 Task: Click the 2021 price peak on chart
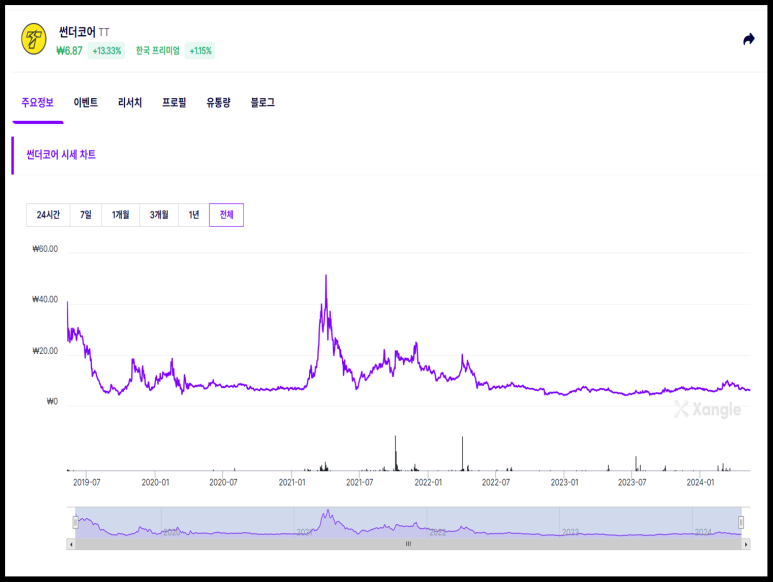point(326,276)
